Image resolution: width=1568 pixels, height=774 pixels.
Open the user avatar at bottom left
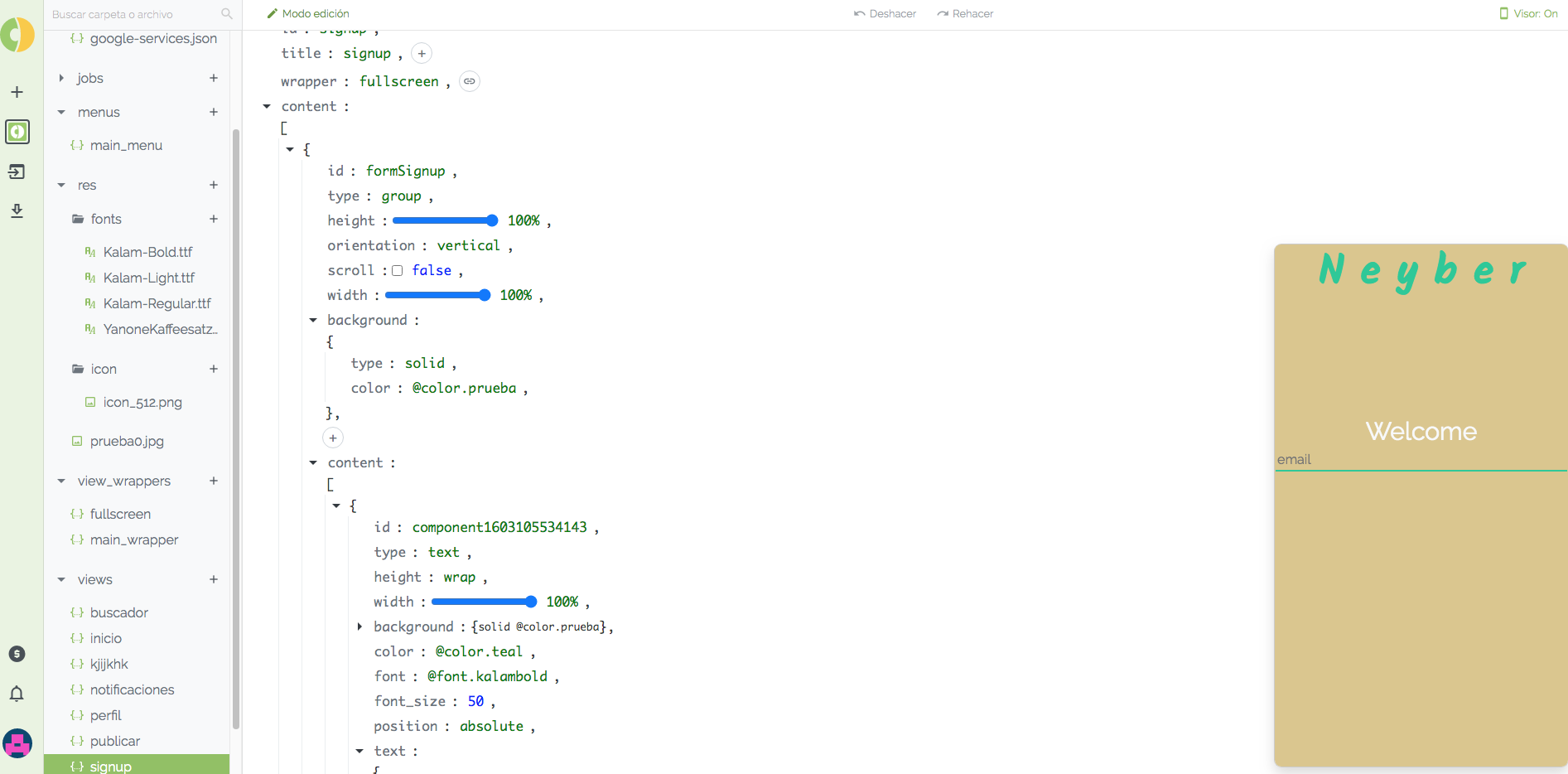(x=17, y=743)
